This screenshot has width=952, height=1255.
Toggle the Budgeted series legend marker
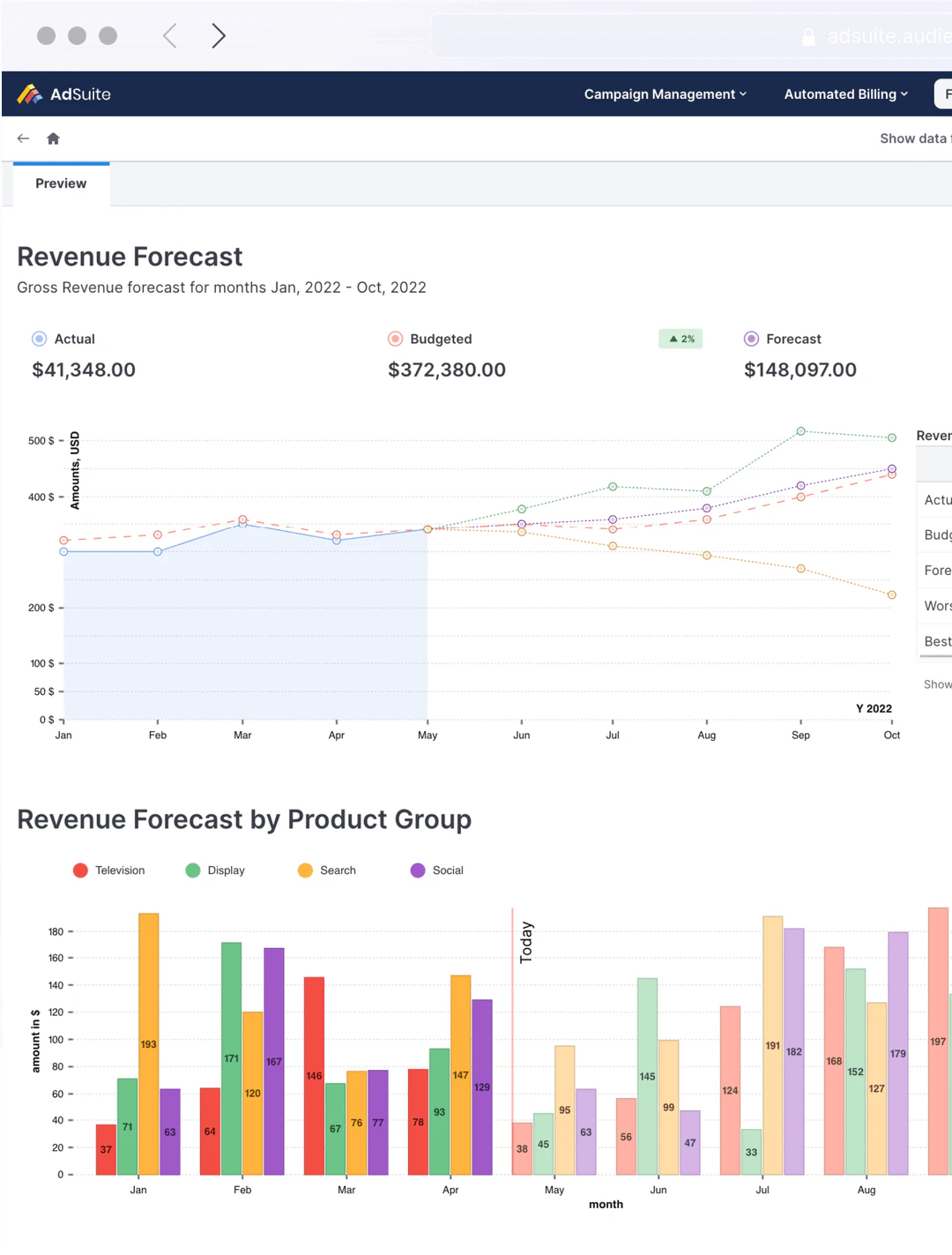(394, 339)
